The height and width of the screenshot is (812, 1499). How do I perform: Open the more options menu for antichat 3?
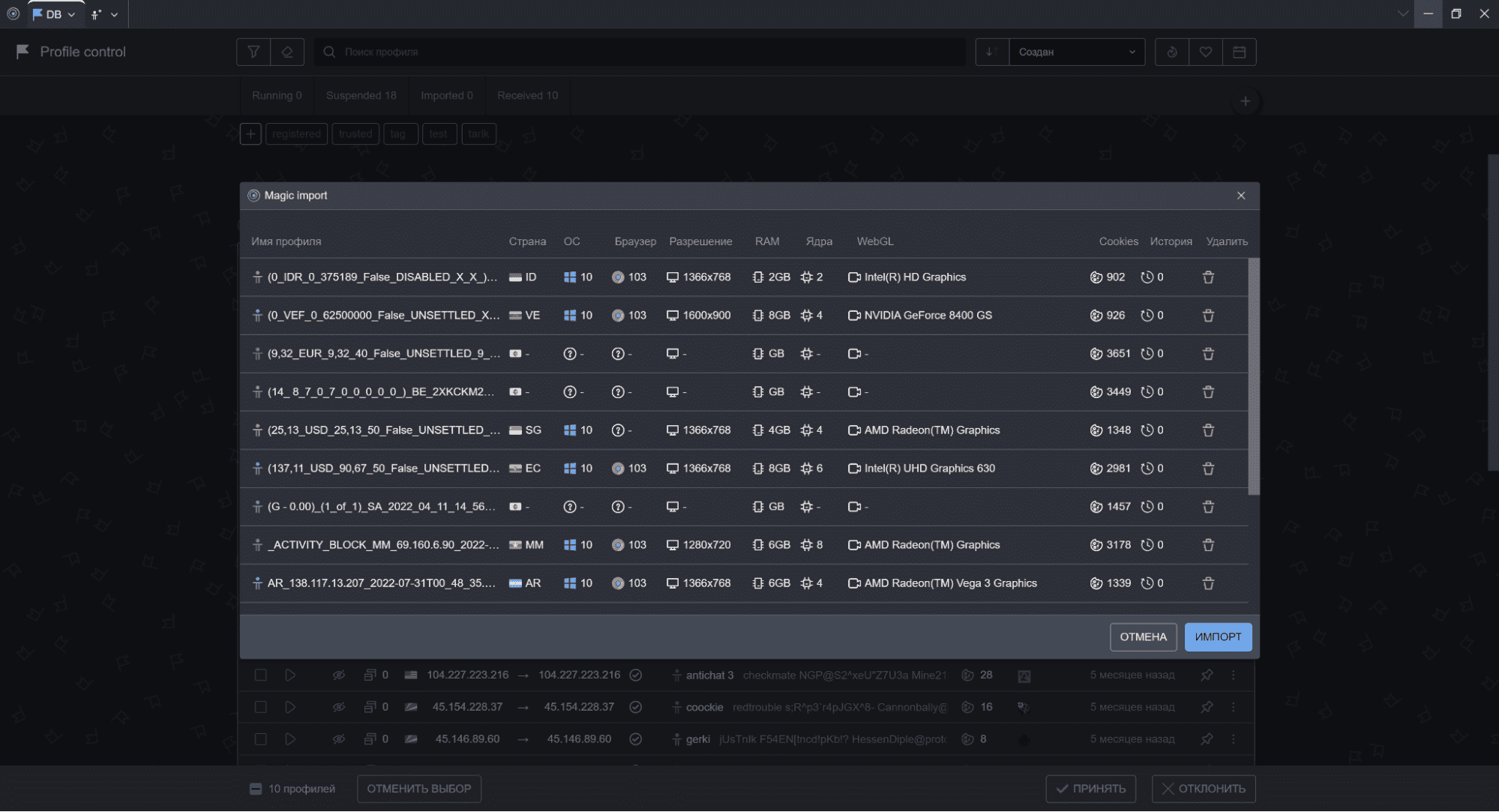click(x=1234, y=675)
